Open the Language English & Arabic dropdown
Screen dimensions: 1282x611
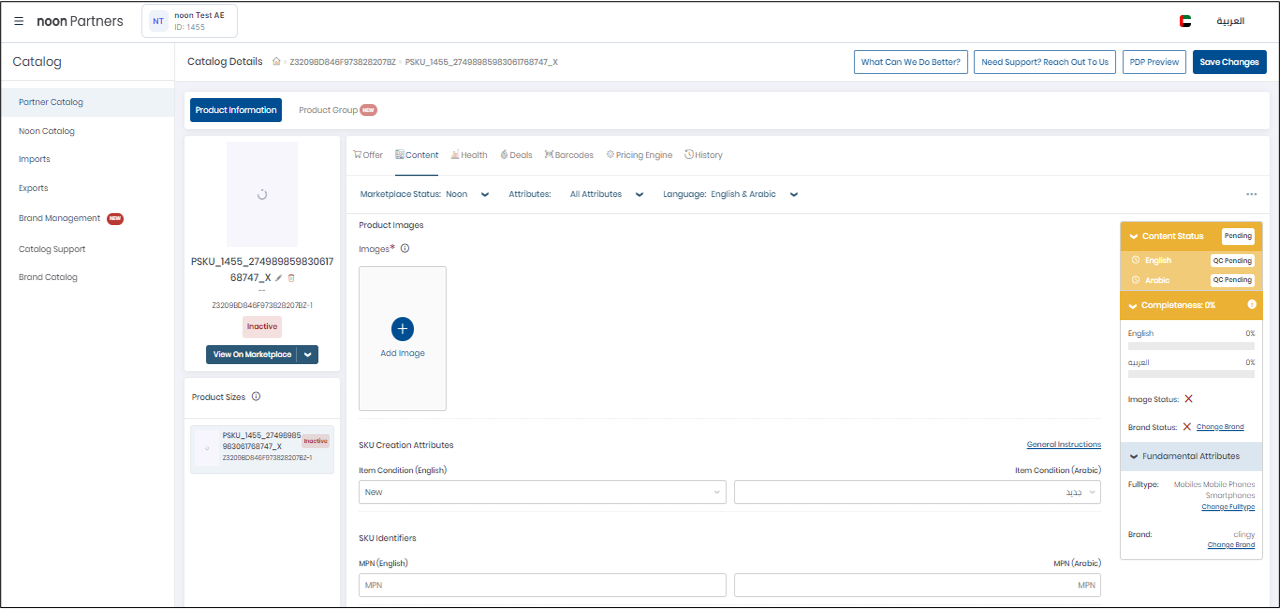click(794, 195)
